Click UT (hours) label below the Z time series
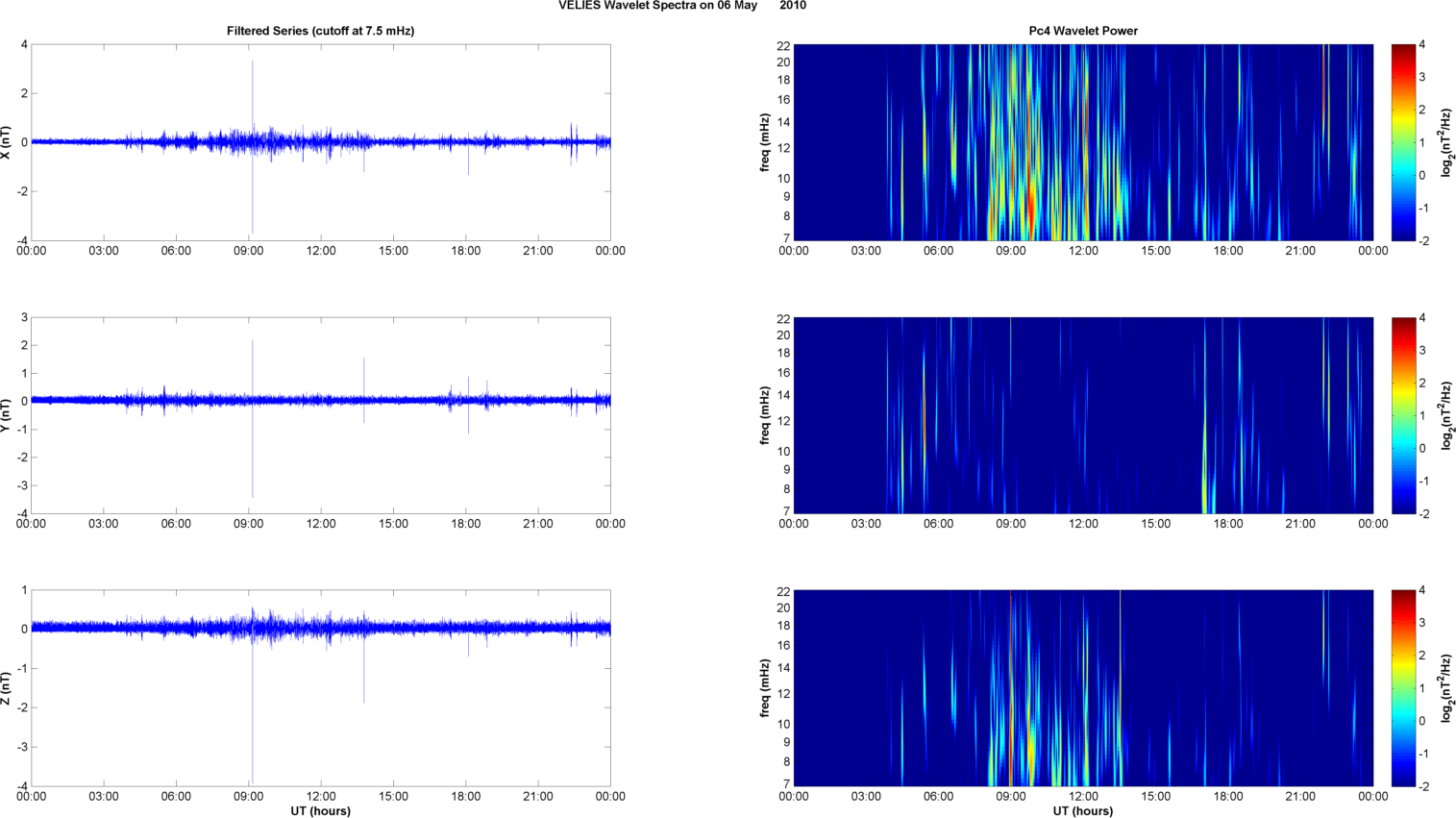Image resolution: width=1456 pixels, height=818 pixels. (321, 811)
